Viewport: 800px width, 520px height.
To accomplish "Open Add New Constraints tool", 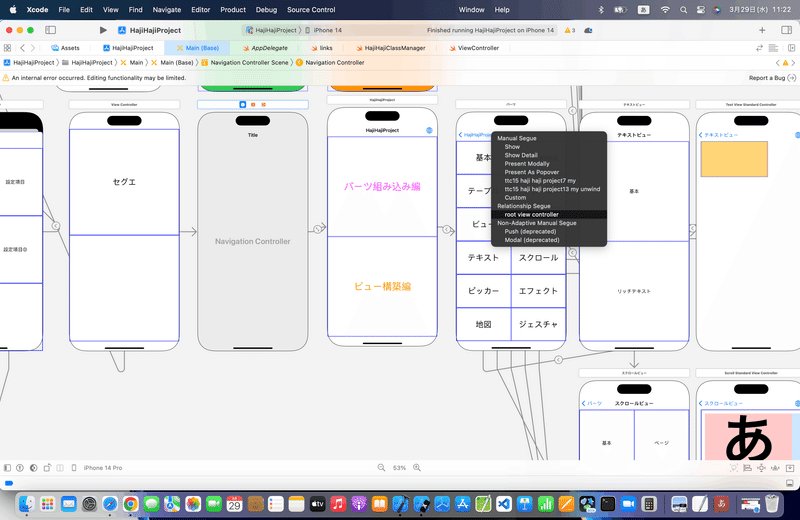I will tap(761, 467).
